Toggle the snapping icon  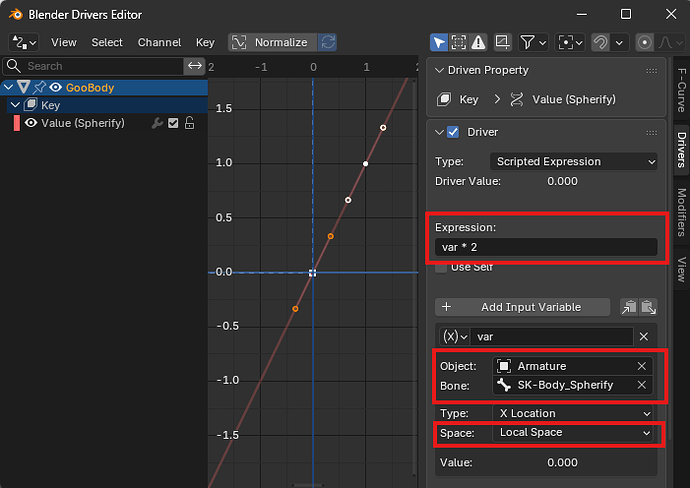tap(600, 42)
